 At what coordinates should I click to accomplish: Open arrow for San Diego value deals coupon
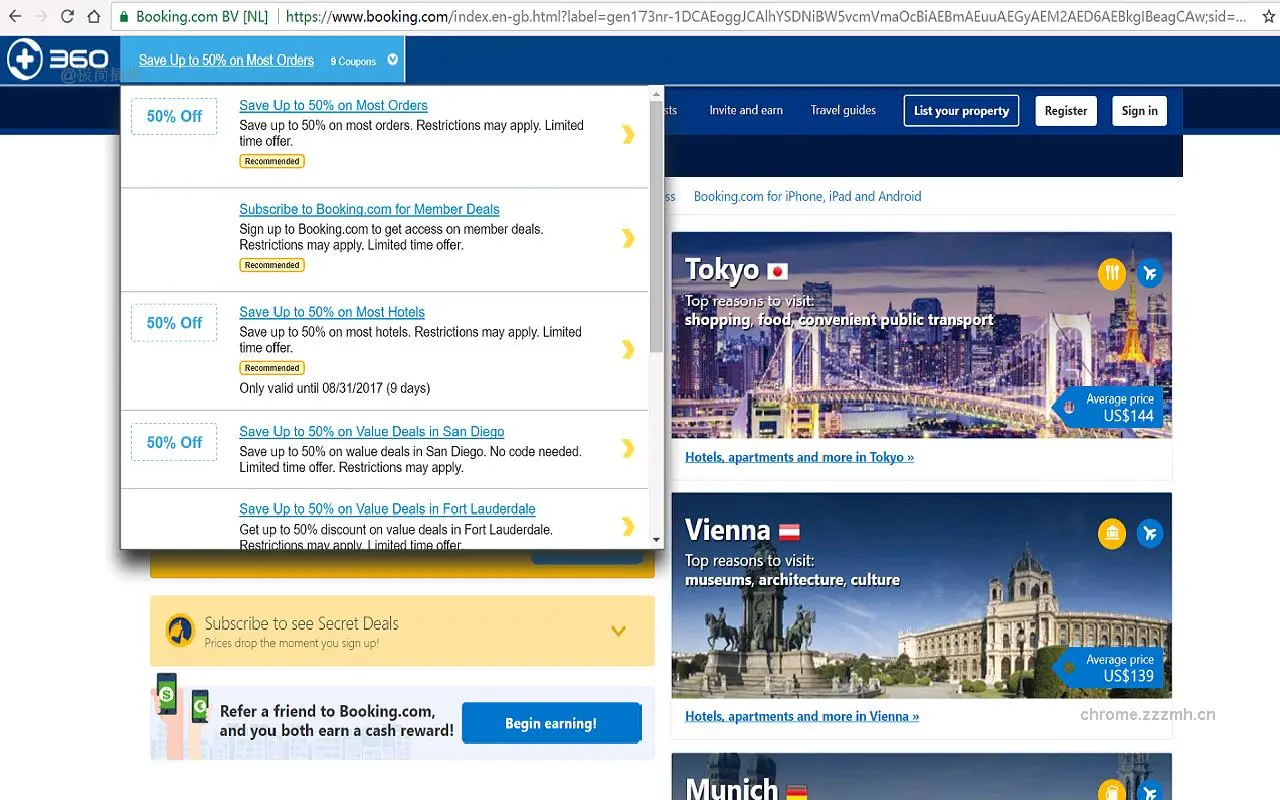[x=628, y=449]
